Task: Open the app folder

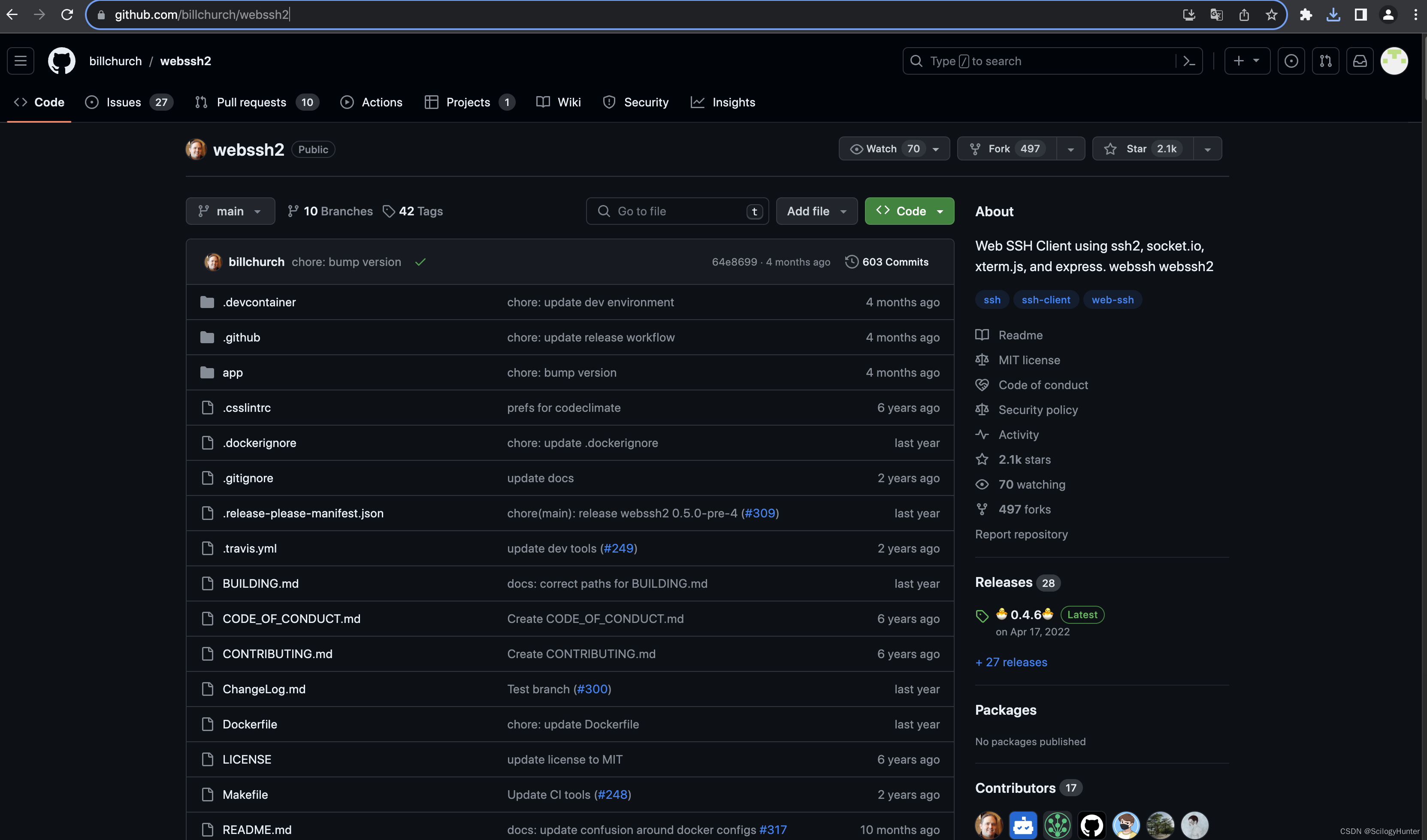Action: tap(233, 372)
